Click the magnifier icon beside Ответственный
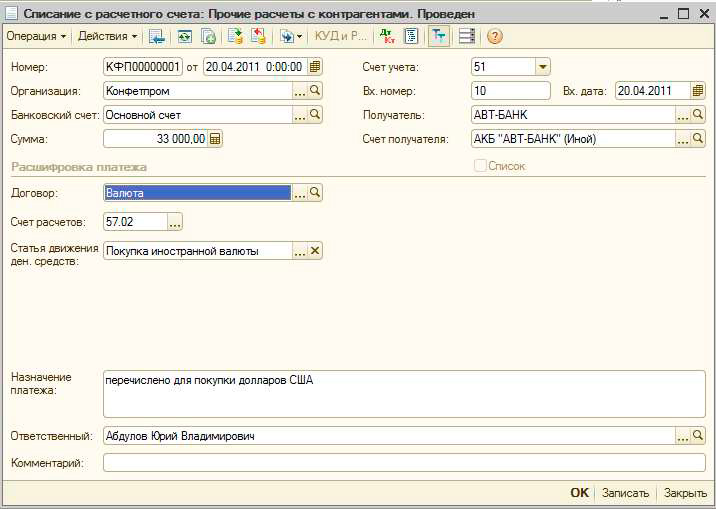This screenshot has width=716, height=509. pos(698,436)
